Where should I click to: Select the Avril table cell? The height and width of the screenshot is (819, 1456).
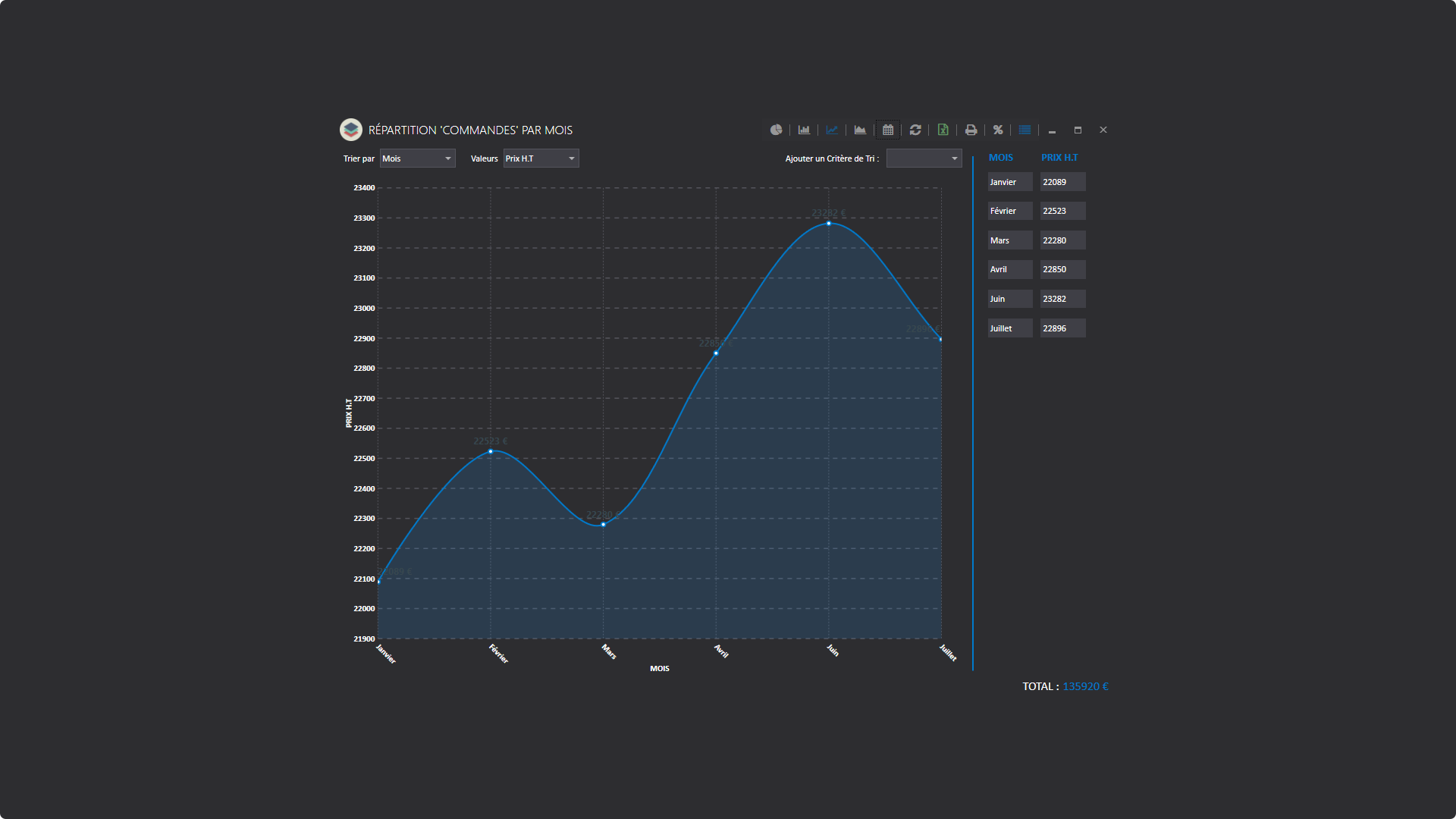1010,269
